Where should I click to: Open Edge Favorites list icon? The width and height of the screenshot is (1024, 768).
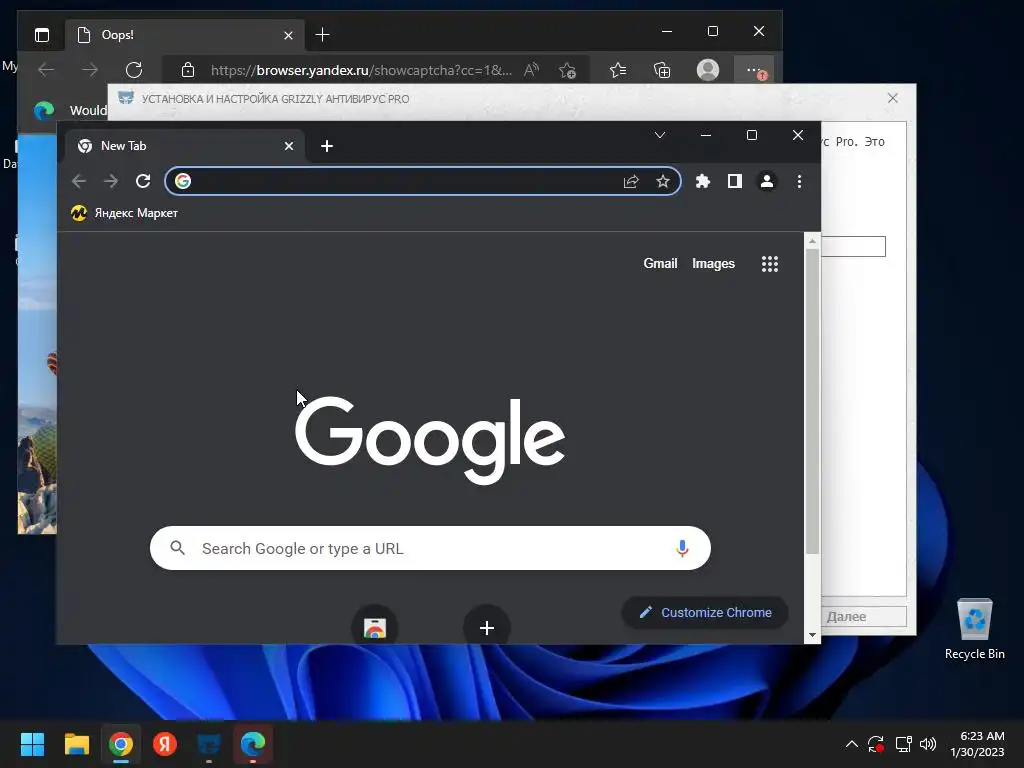pos(618,70)
